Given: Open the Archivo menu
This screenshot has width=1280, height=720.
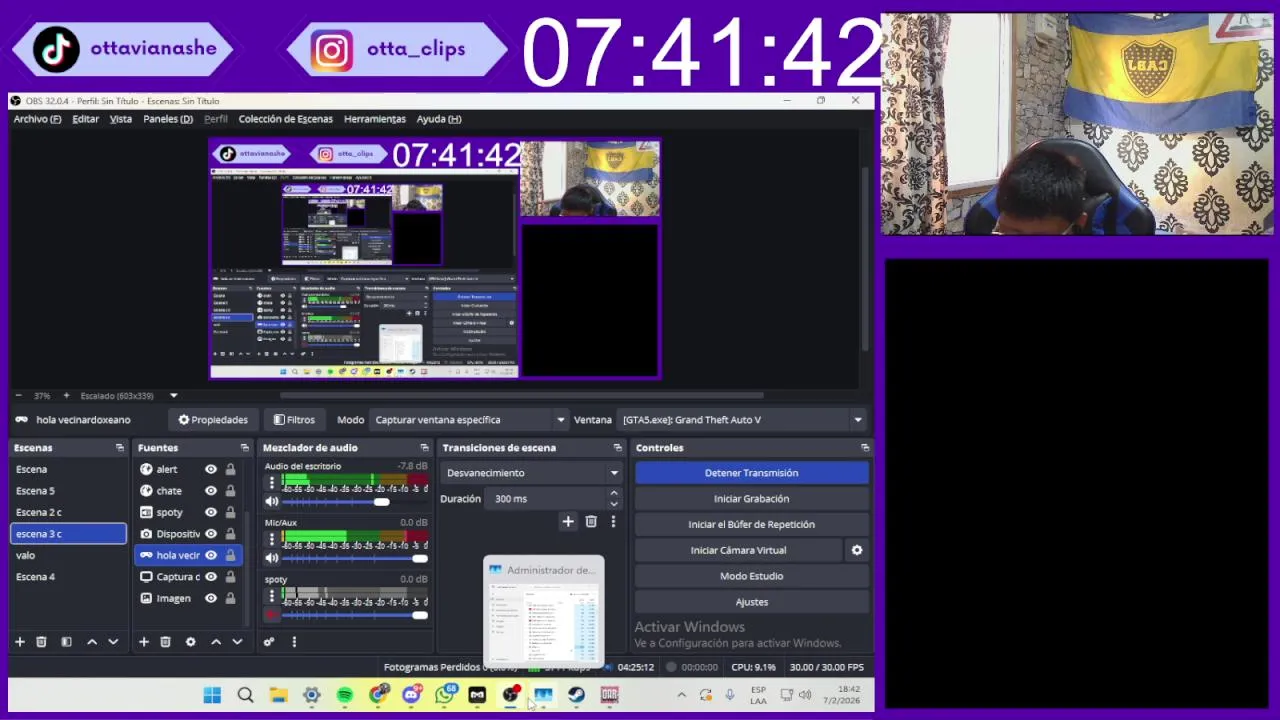Looking at the screenshot, I should (37, 119).
